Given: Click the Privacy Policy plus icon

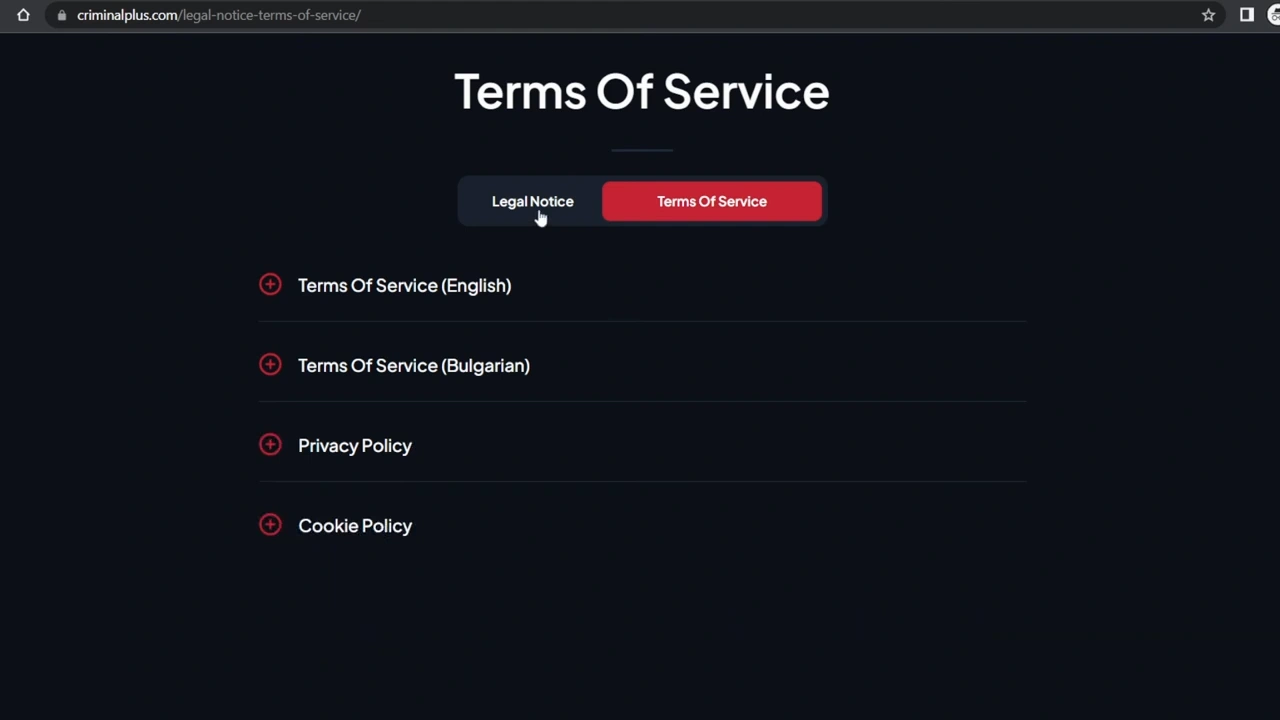Looking at the screenshot, I should tap(270, 445).
